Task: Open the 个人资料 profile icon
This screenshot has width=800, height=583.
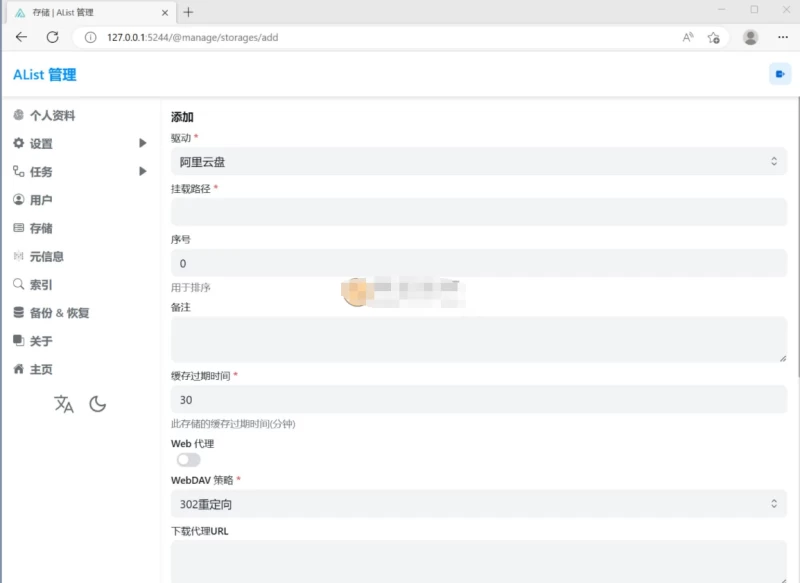Action: pos(18,115)
